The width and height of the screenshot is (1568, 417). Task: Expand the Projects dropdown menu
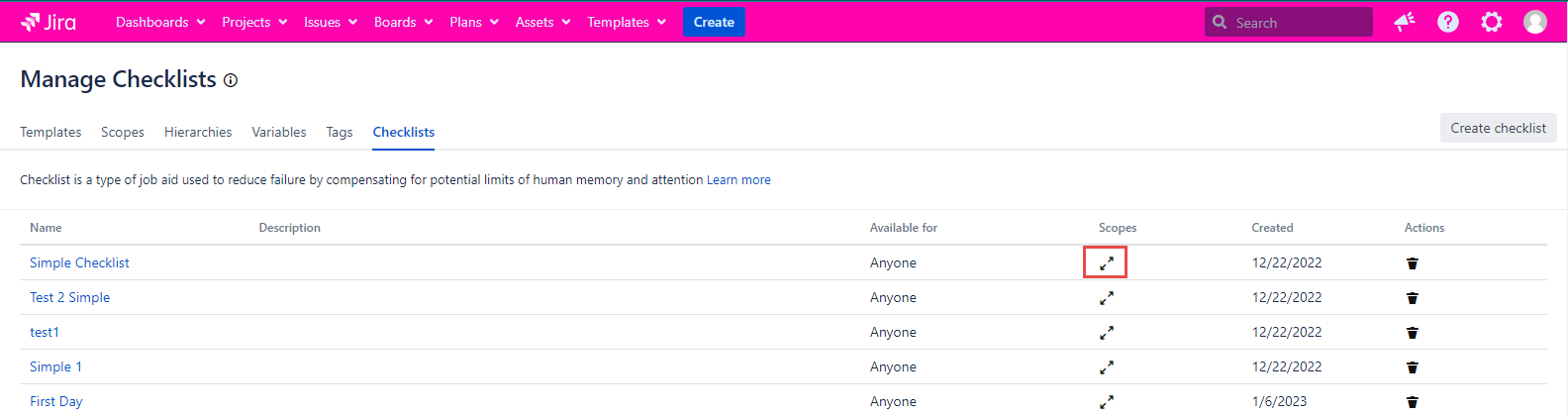click(x=253, y=22)
